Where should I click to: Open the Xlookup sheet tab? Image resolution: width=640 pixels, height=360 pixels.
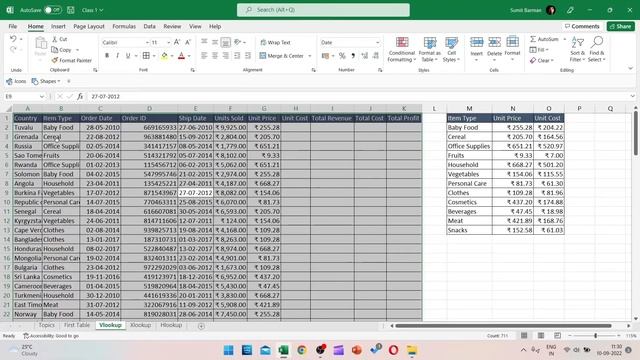[140, 325]
